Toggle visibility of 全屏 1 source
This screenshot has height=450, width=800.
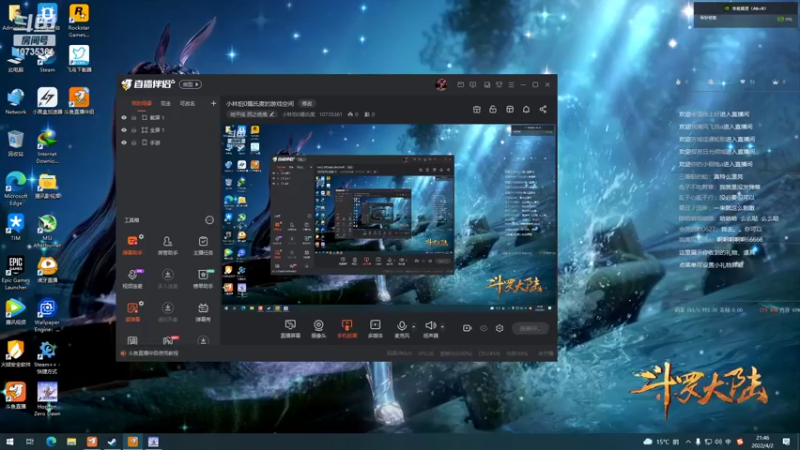coord(123,130)
